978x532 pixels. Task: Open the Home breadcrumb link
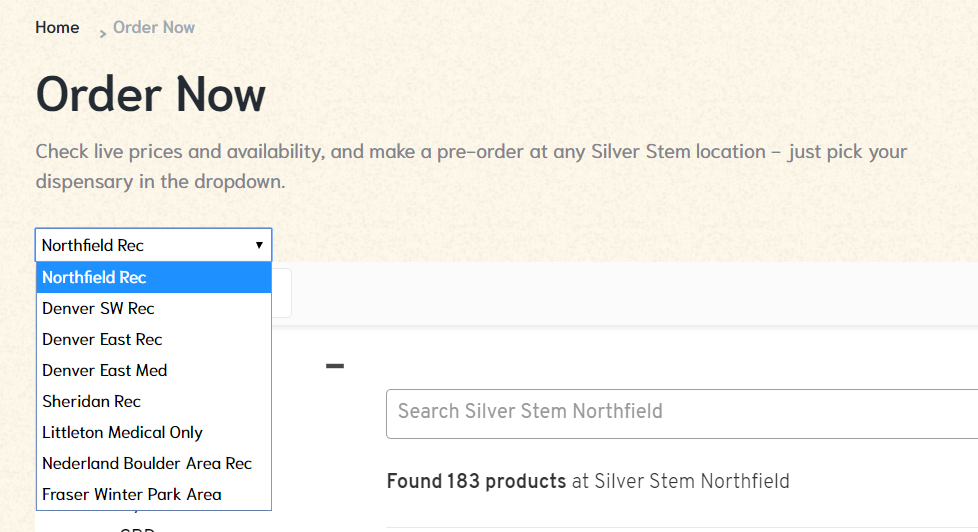[x=57, y=27]
